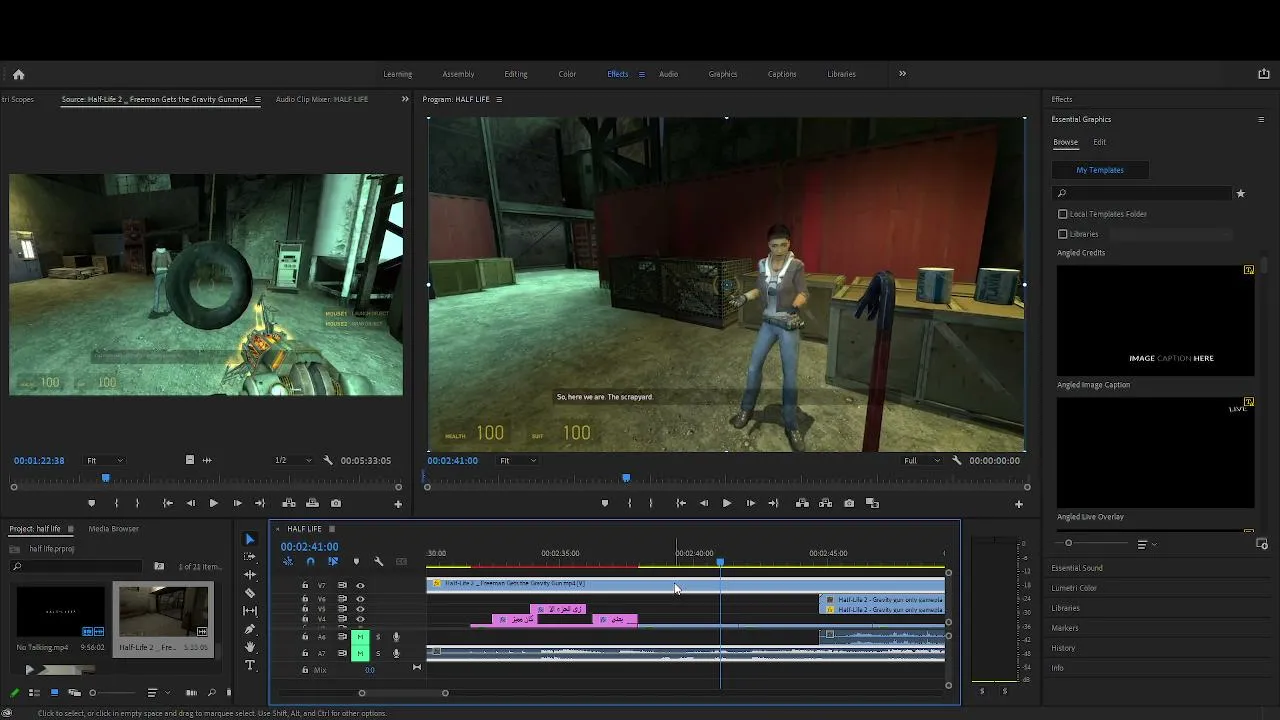
Task: Switch Project panel to list view
Action: tap(34, 693)
